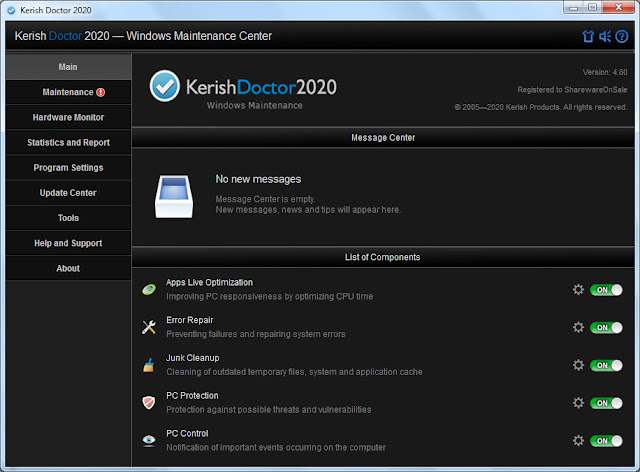Screen dimensions: 640x472
Task: Click the title bar Kerish Doctor app icon
Action: [x=11, y=10]
